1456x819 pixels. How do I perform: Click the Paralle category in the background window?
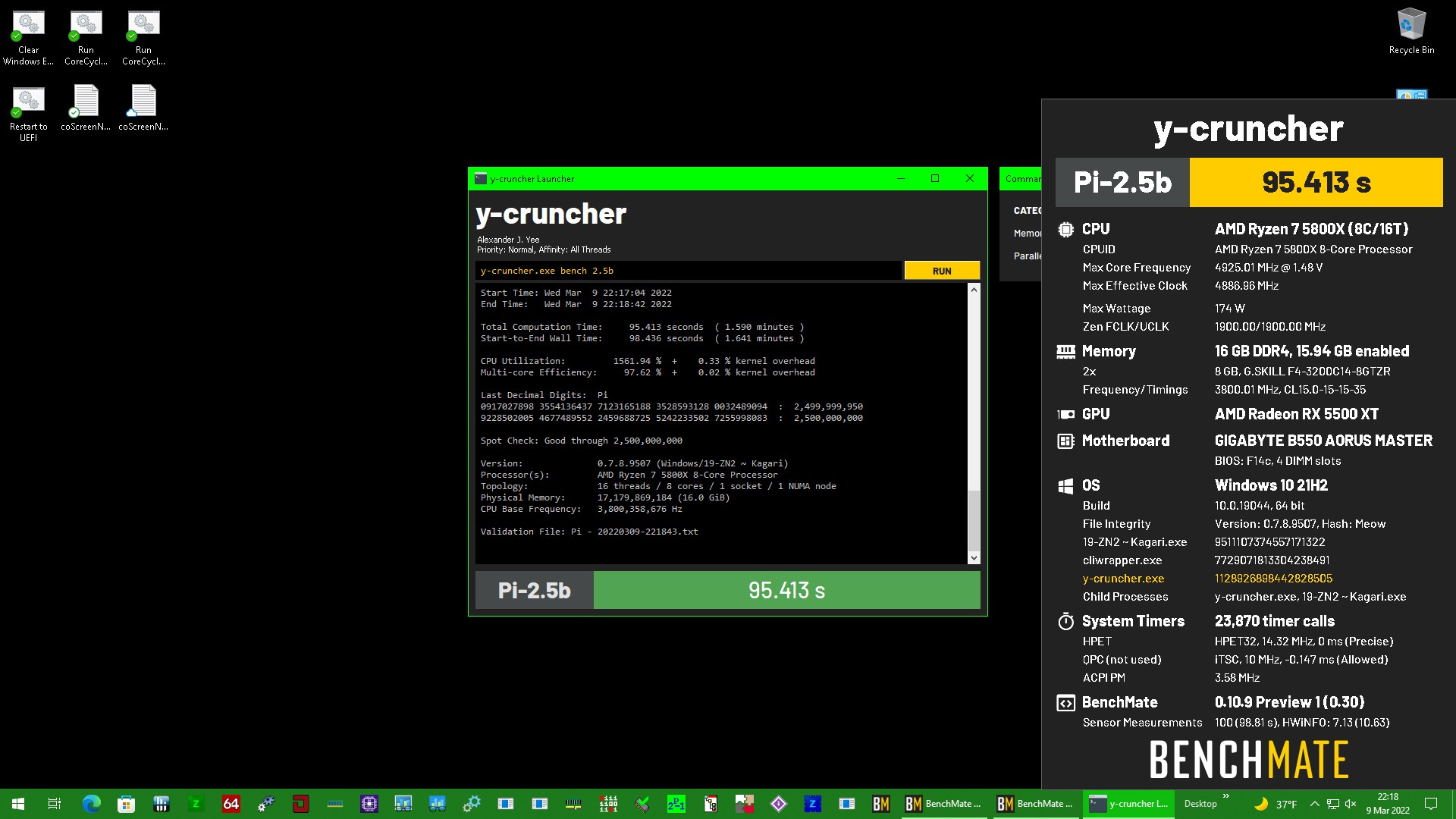coord(1028,256)
